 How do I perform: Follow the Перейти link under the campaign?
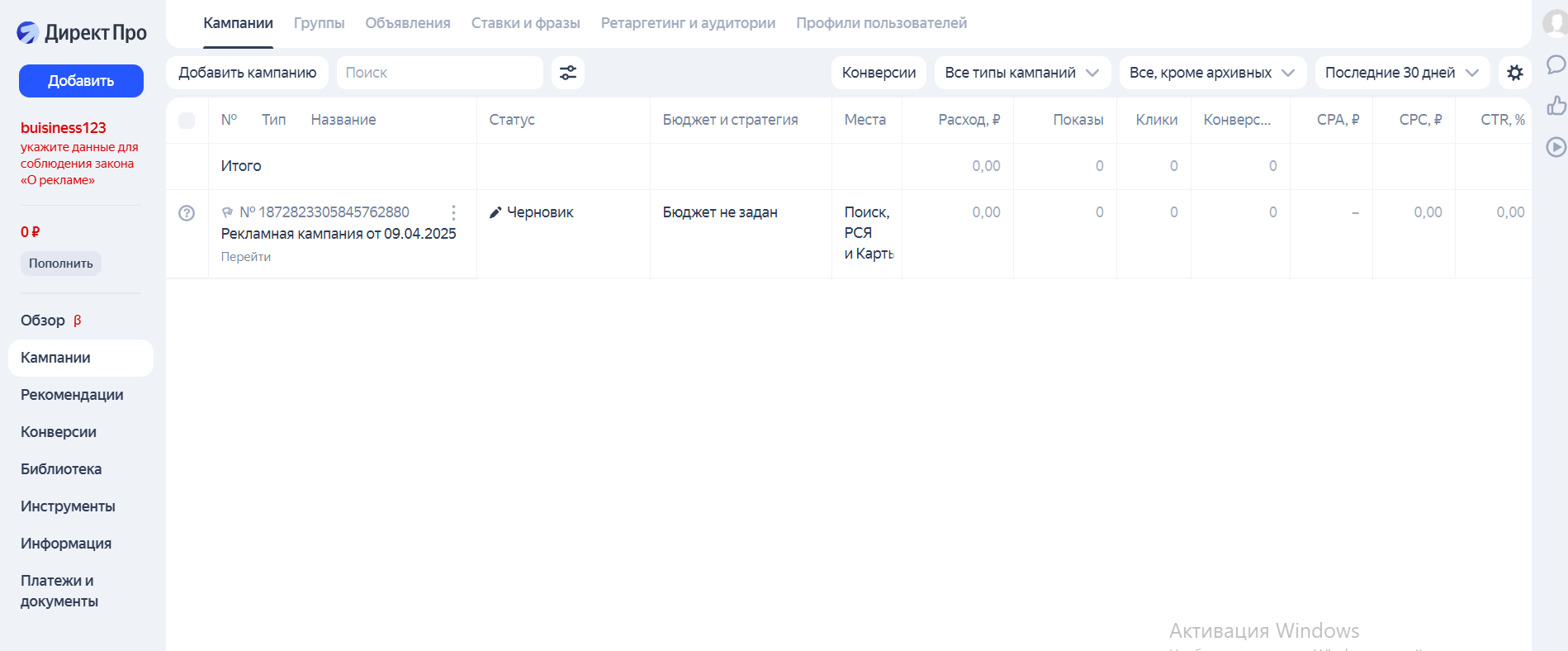(x=246, y=257)
